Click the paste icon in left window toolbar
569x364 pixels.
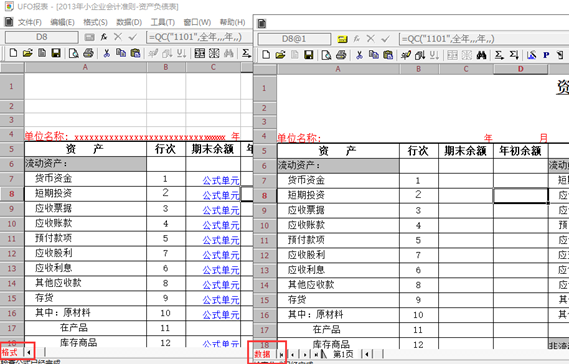tap(135, 53)
